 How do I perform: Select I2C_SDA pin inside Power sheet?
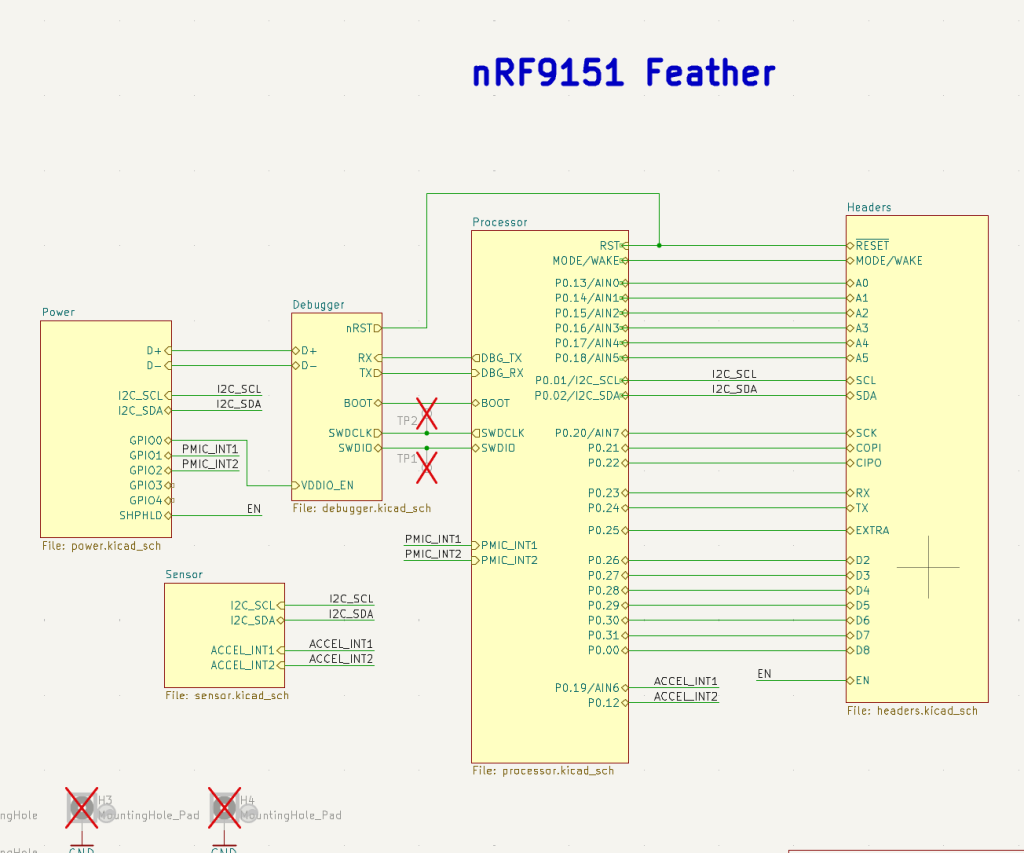(x=144, y=410)
